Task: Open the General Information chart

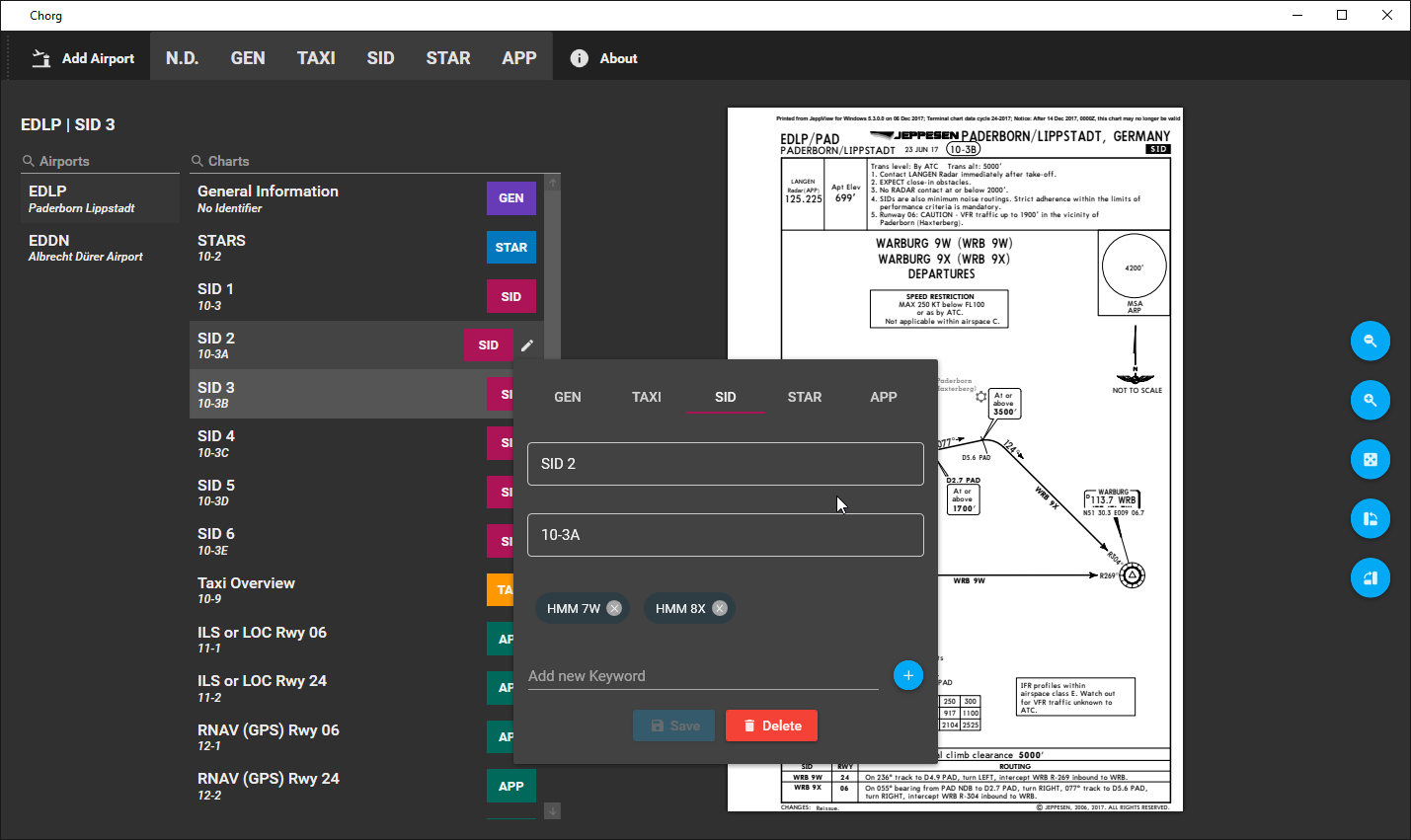Action: [x=366, y=198]
